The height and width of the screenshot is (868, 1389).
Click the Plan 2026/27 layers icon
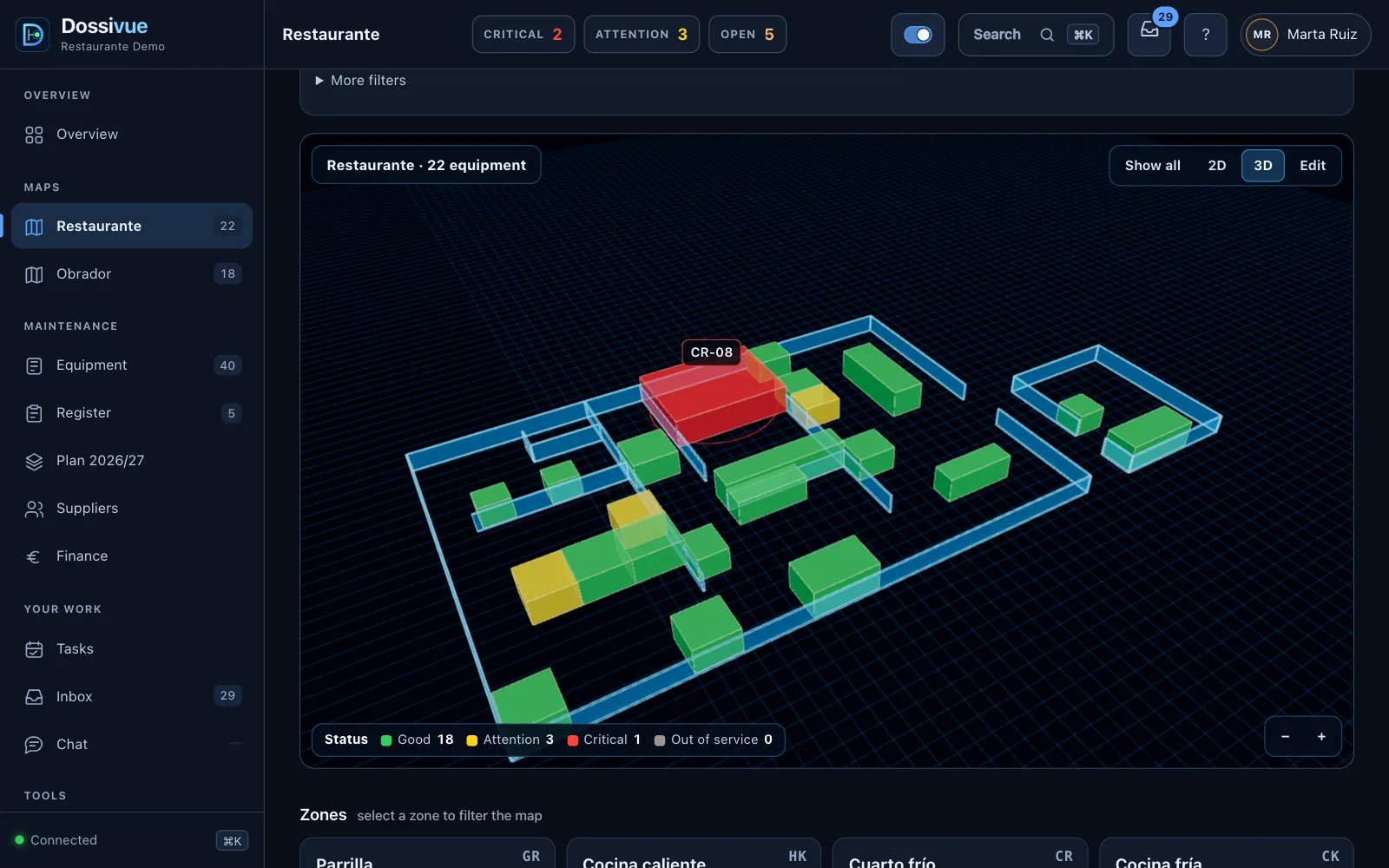coord(34,461)
